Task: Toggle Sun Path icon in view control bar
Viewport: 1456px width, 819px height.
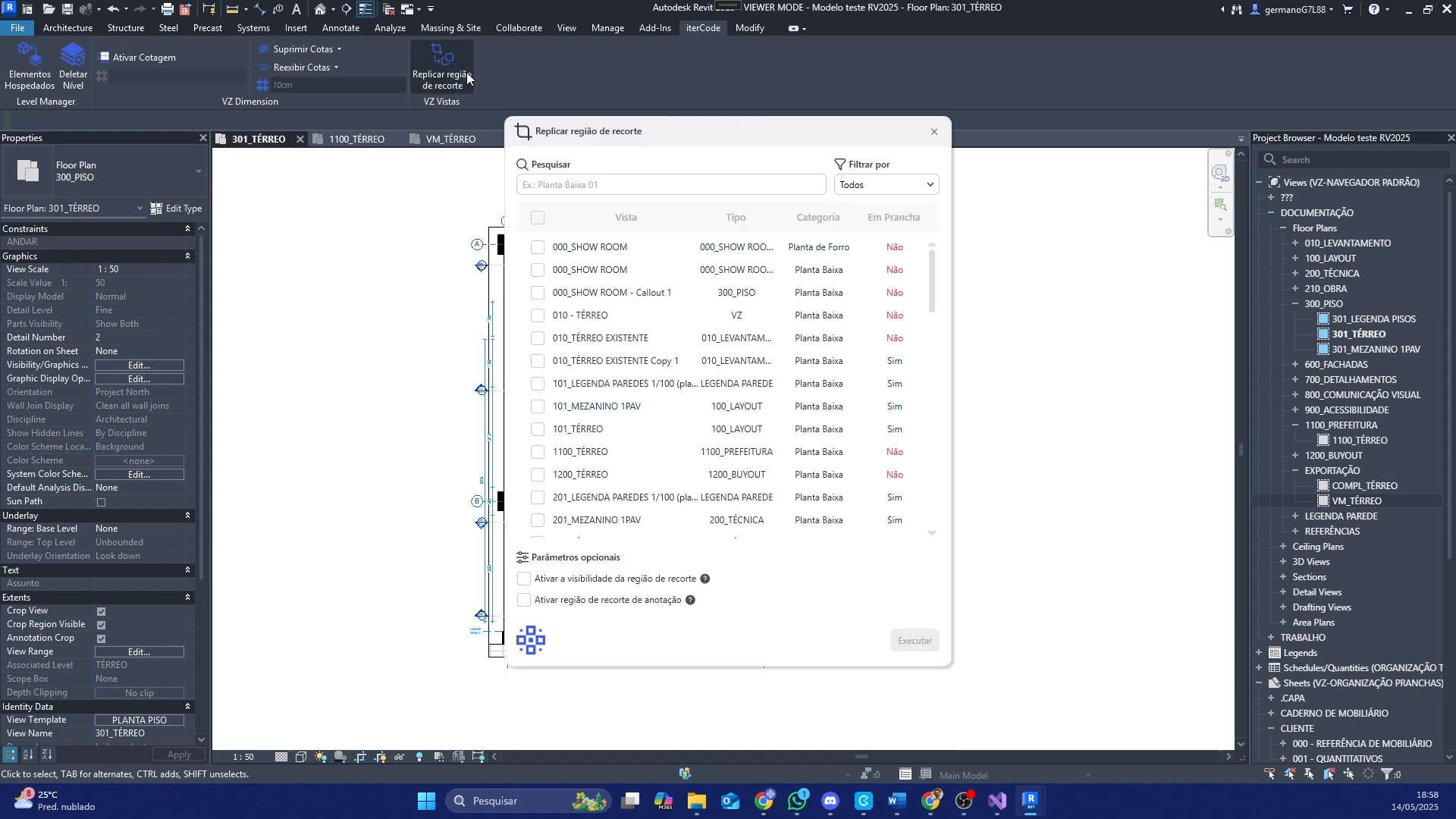Action: (321, 757)
